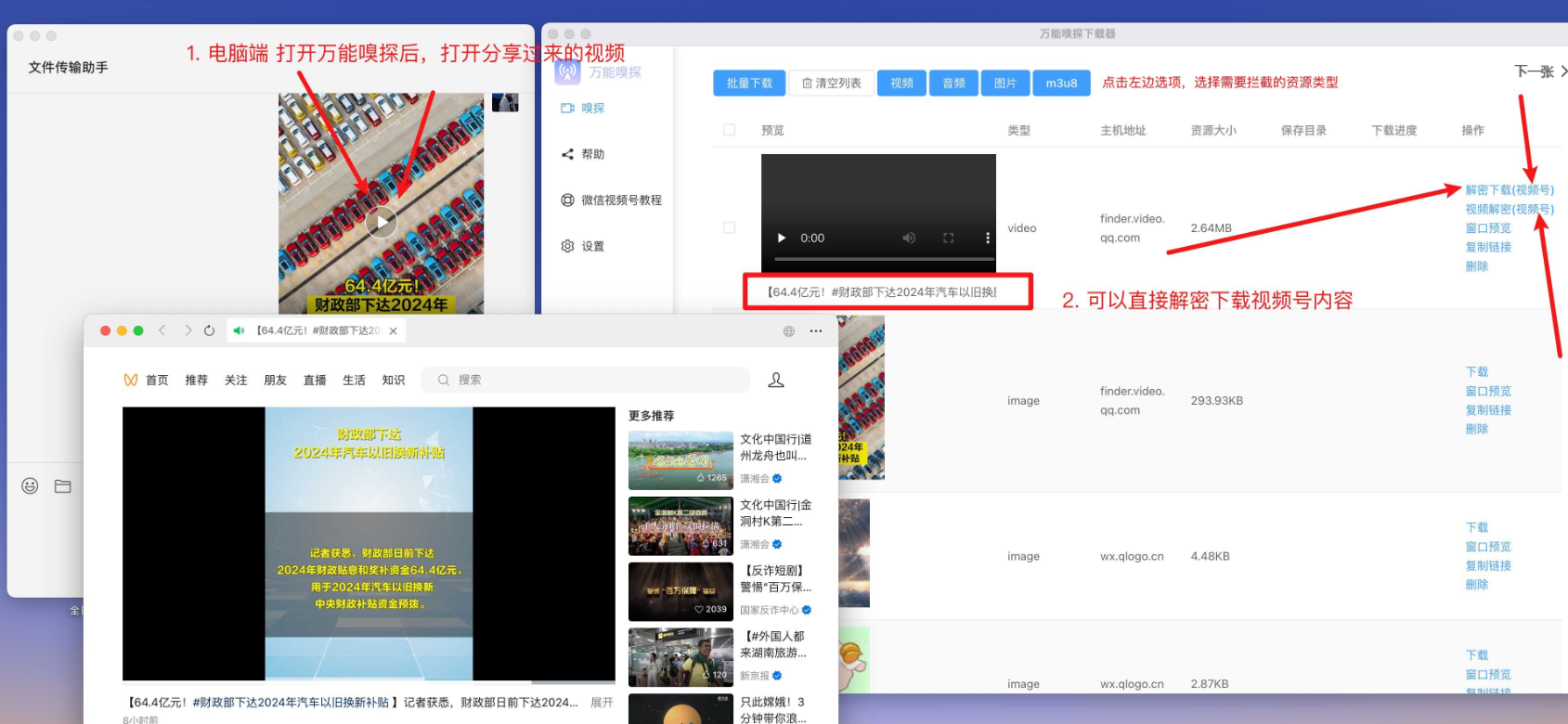
Task: Click the tab speaker audio icon
Action: 239,330
